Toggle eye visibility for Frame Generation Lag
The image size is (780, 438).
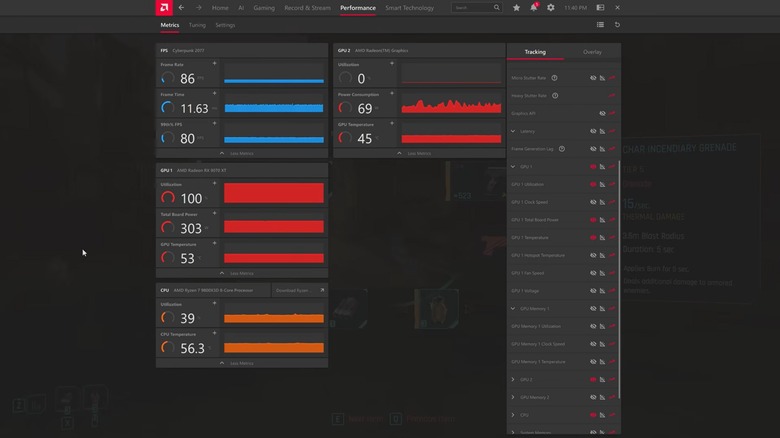click(593, 149)
